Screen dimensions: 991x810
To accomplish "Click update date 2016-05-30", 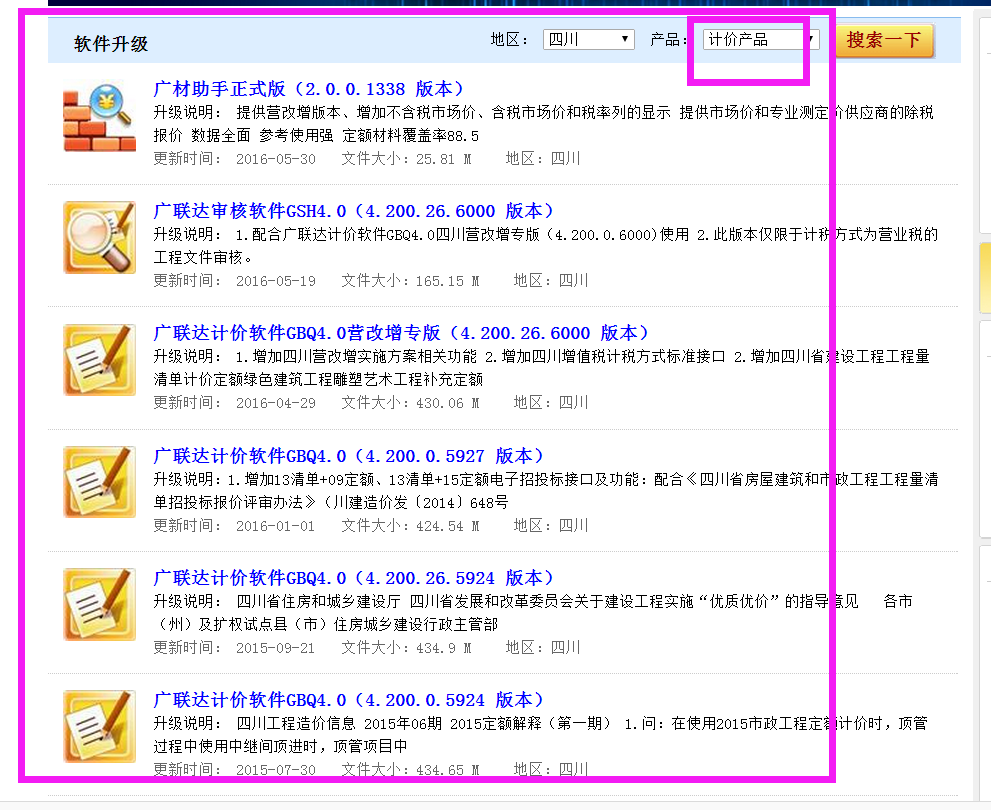I will [x=276, y=159].
